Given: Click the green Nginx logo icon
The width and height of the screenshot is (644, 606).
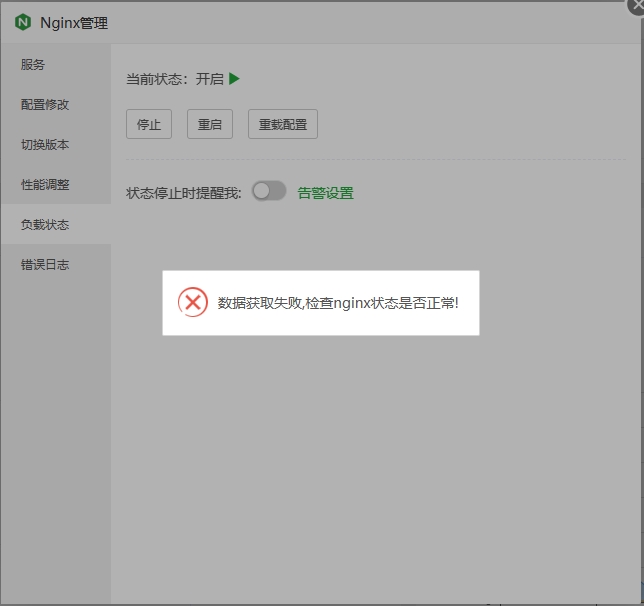Looking at the screenshot, I should (x=23, y=22).
